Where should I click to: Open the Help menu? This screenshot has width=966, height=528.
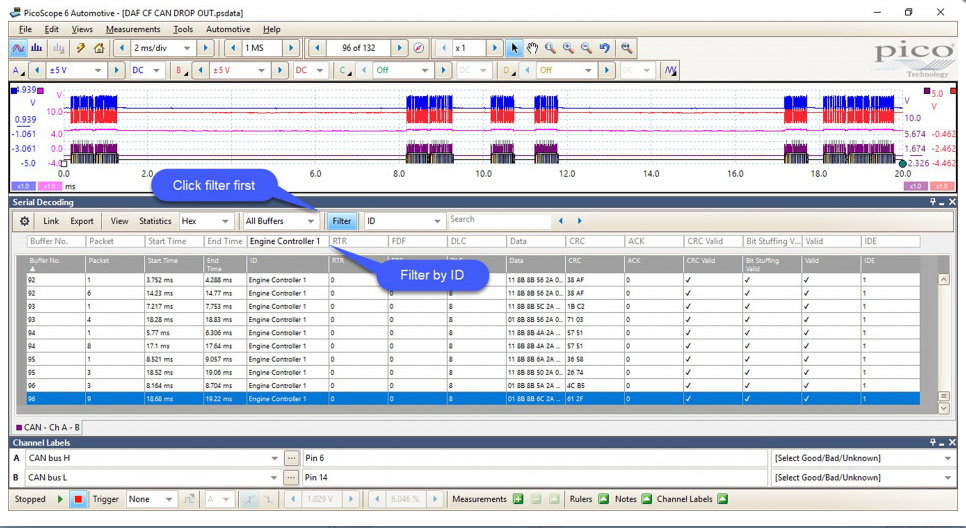coord(272,29)
